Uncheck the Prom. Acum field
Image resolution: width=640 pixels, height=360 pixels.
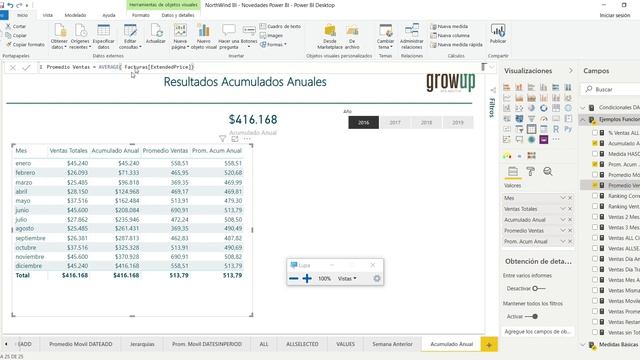[595, 164]
